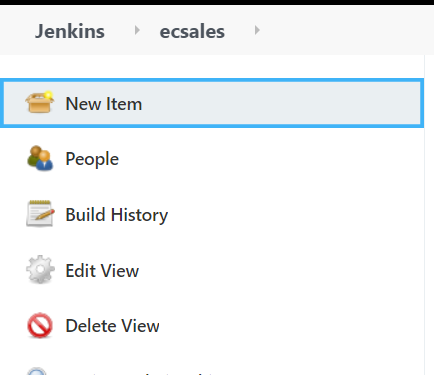Open the ecsales breadcrumb link

tap(192, 32)
